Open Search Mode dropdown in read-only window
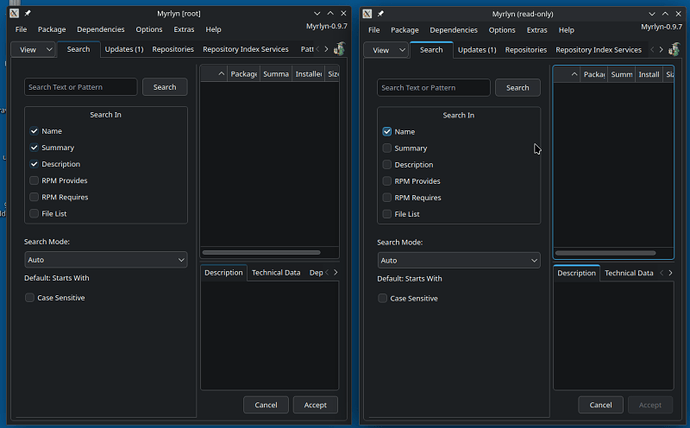 point(458,260)
